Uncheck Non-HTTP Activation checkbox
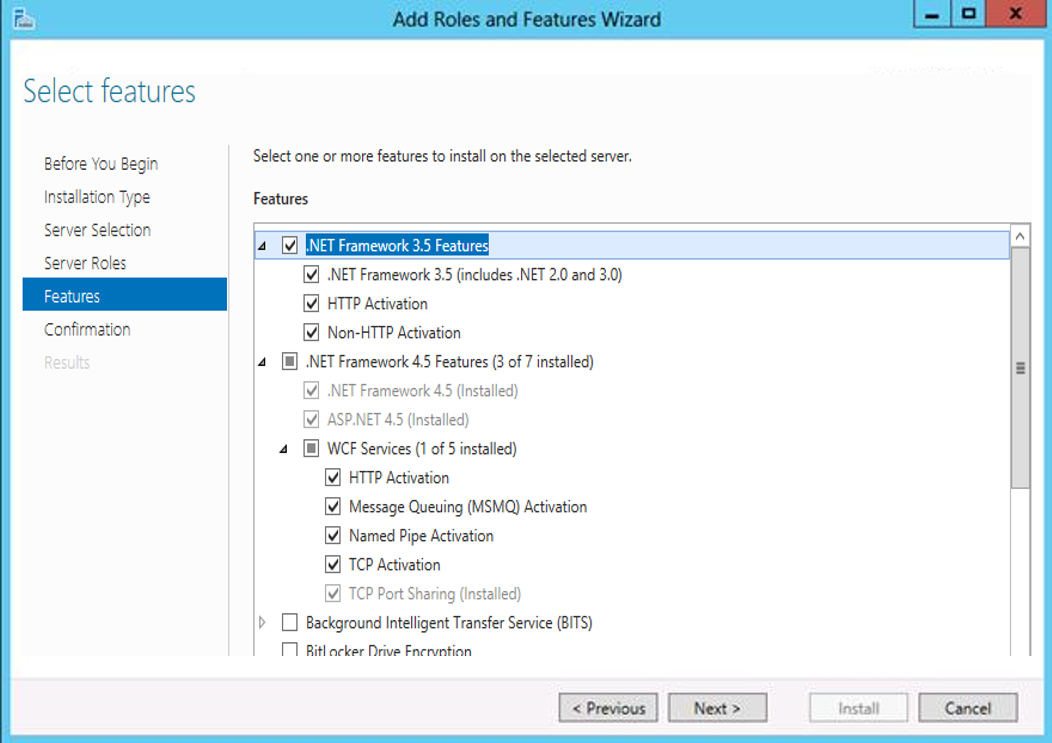 click(311, 332)
